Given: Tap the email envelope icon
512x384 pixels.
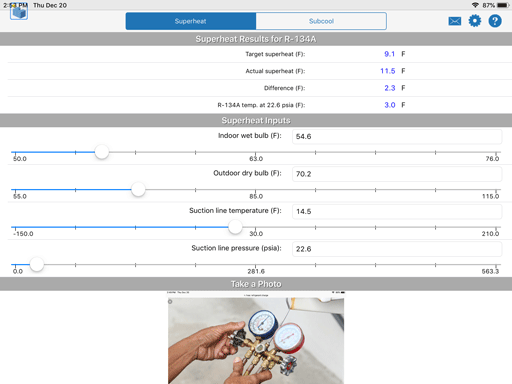Looking at the screenshot, I should point(455,21).
